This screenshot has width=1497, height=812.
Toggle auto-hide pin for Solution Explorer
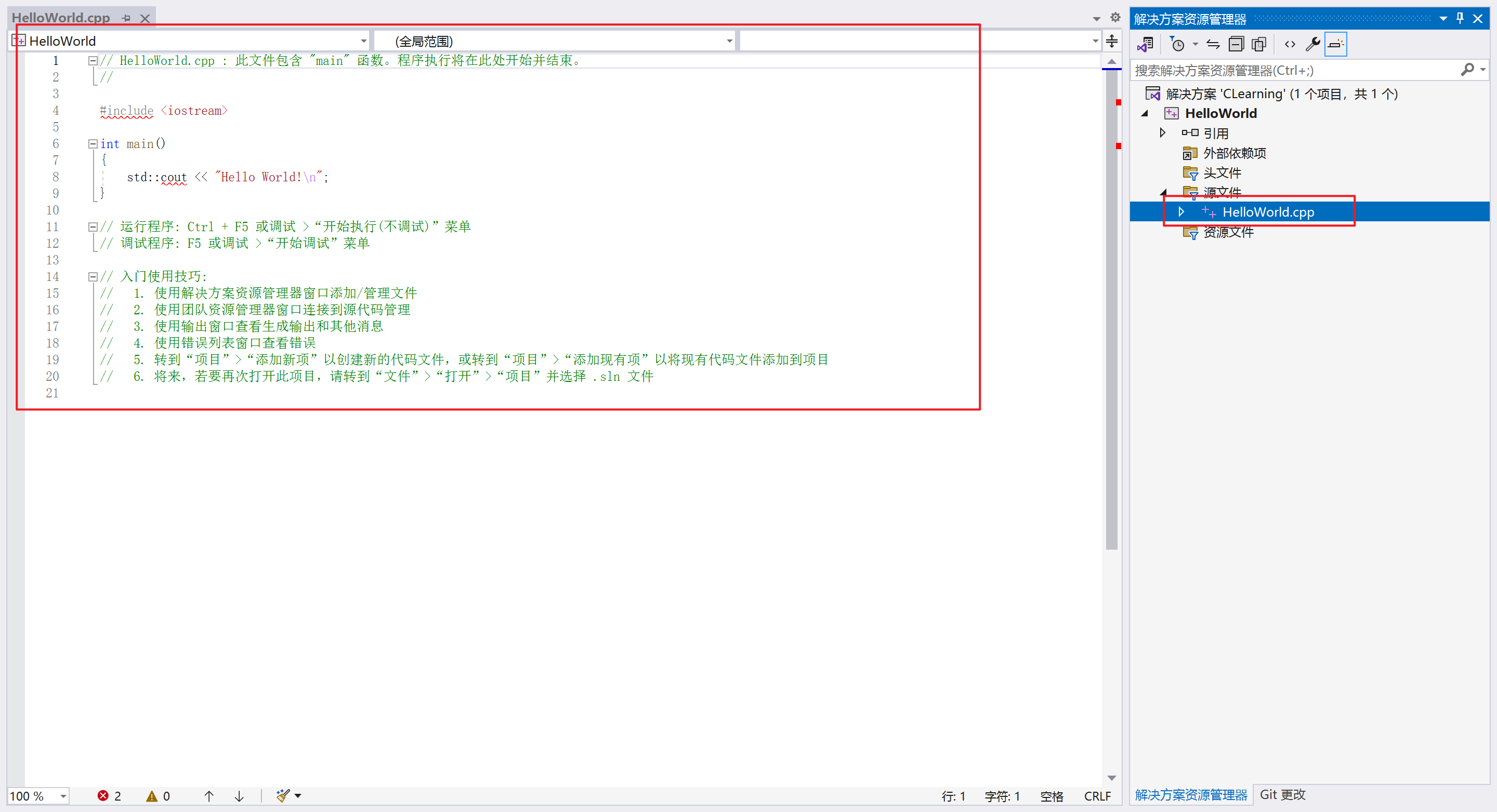tap(1460, 18)
